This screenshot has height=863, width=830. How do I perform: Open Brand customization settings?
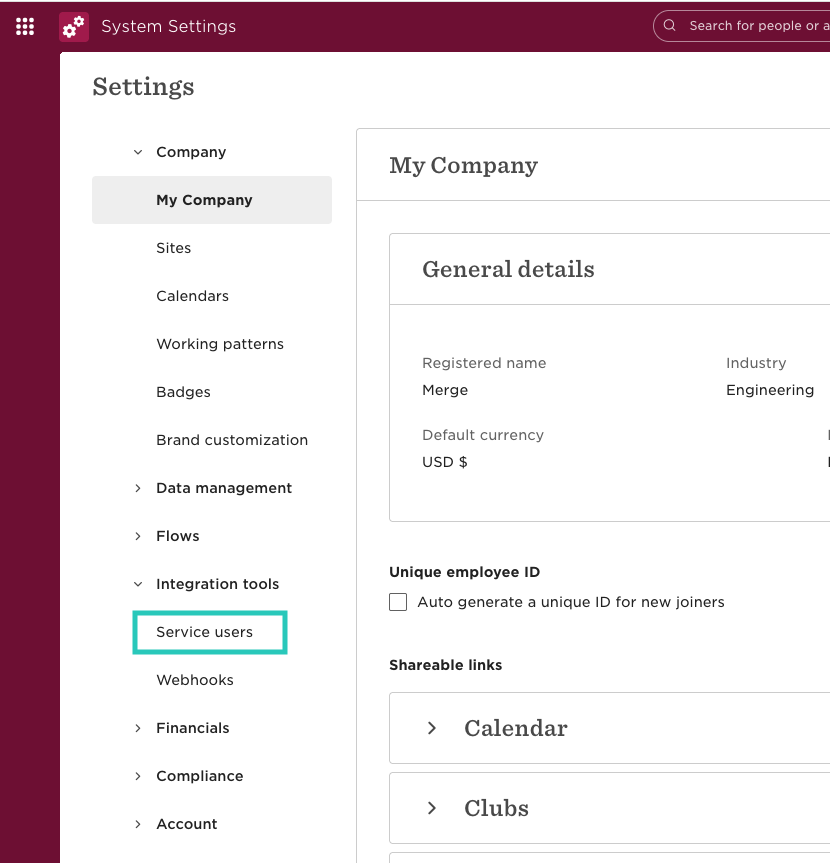click(x=232, y=440)
